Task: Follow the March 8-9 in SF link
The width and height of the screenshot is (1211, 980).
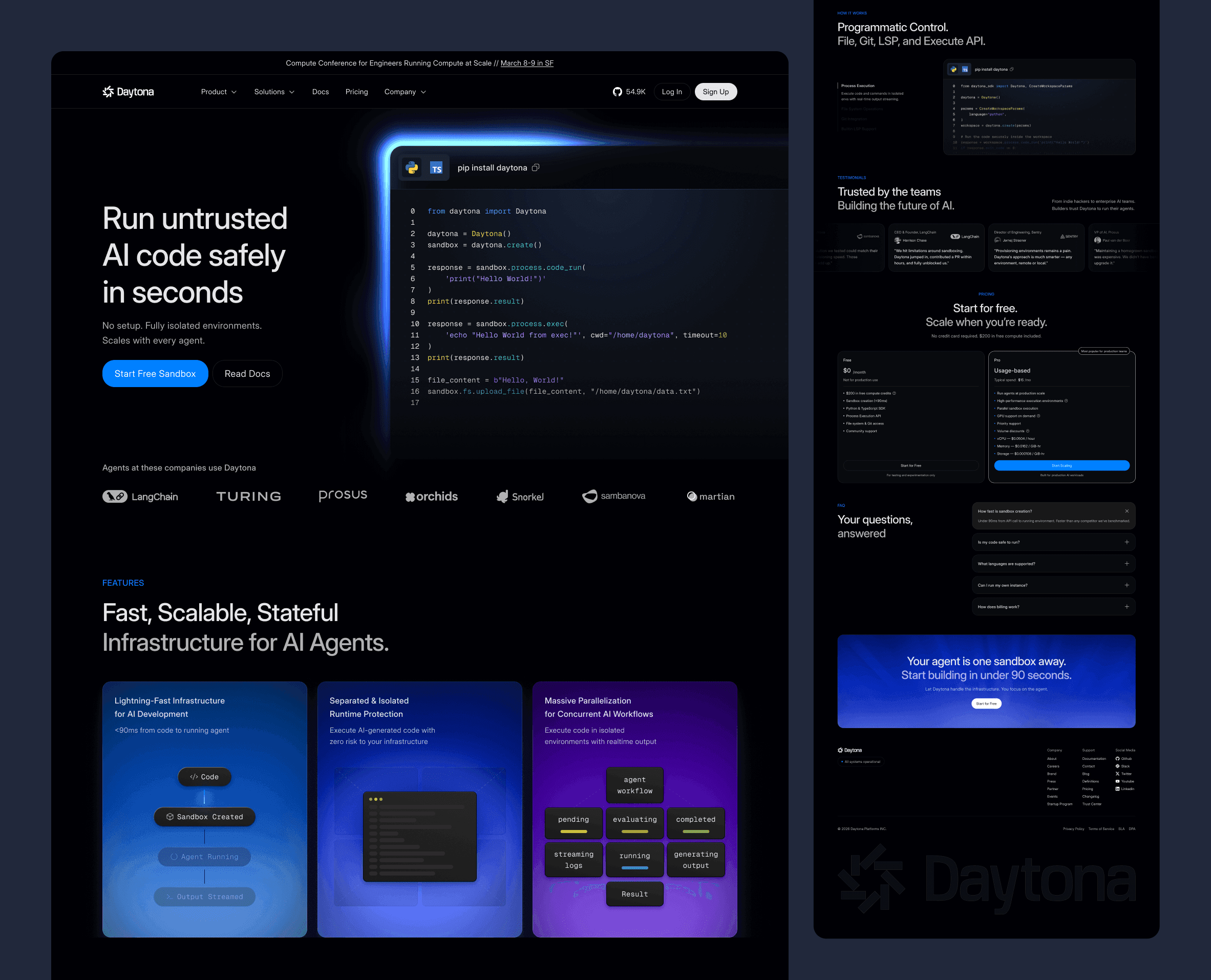Action: point(527,62)
